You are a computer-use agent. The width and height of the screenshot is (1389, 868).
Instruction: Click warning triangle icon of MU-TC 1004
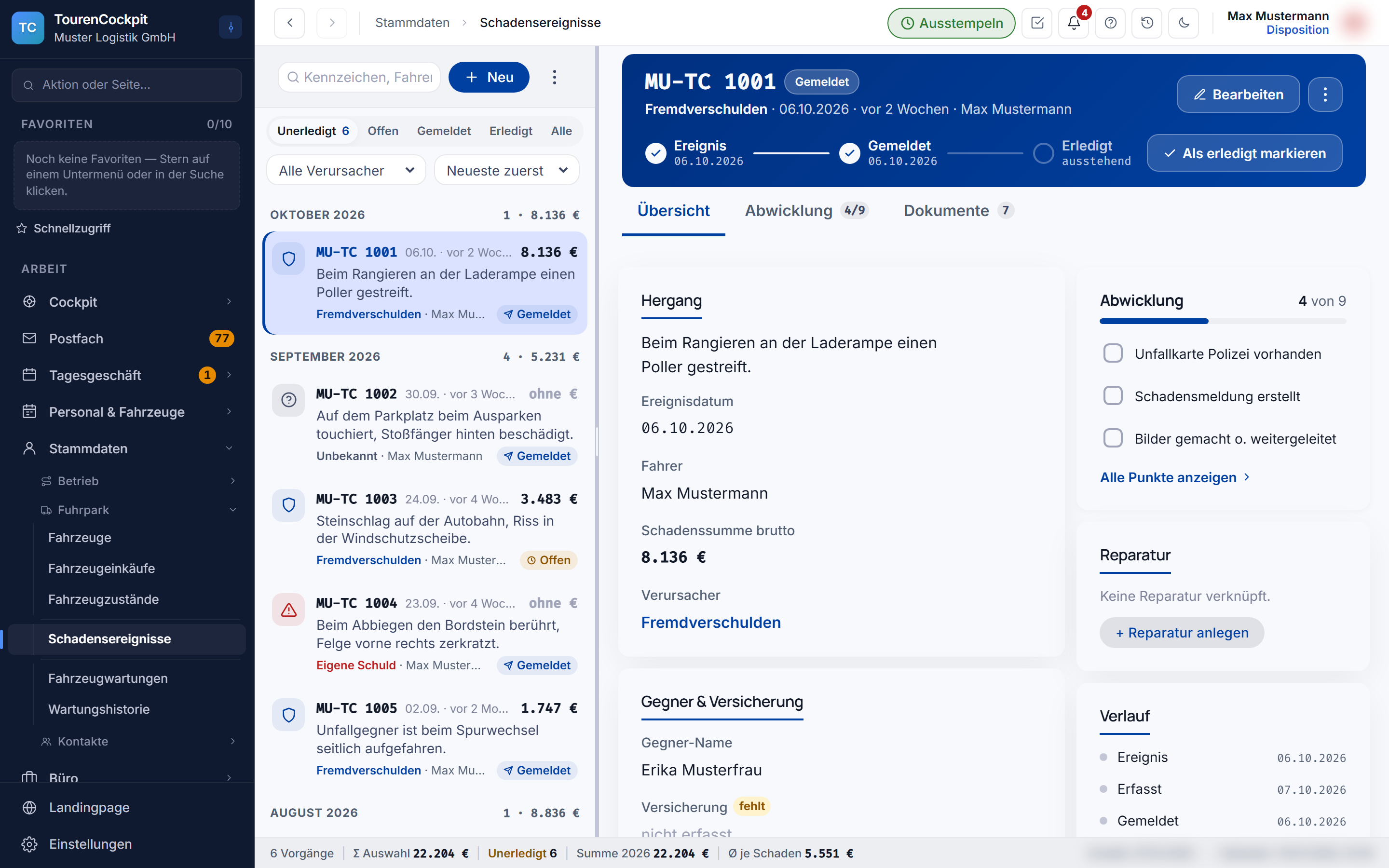(x=288, y=610)
